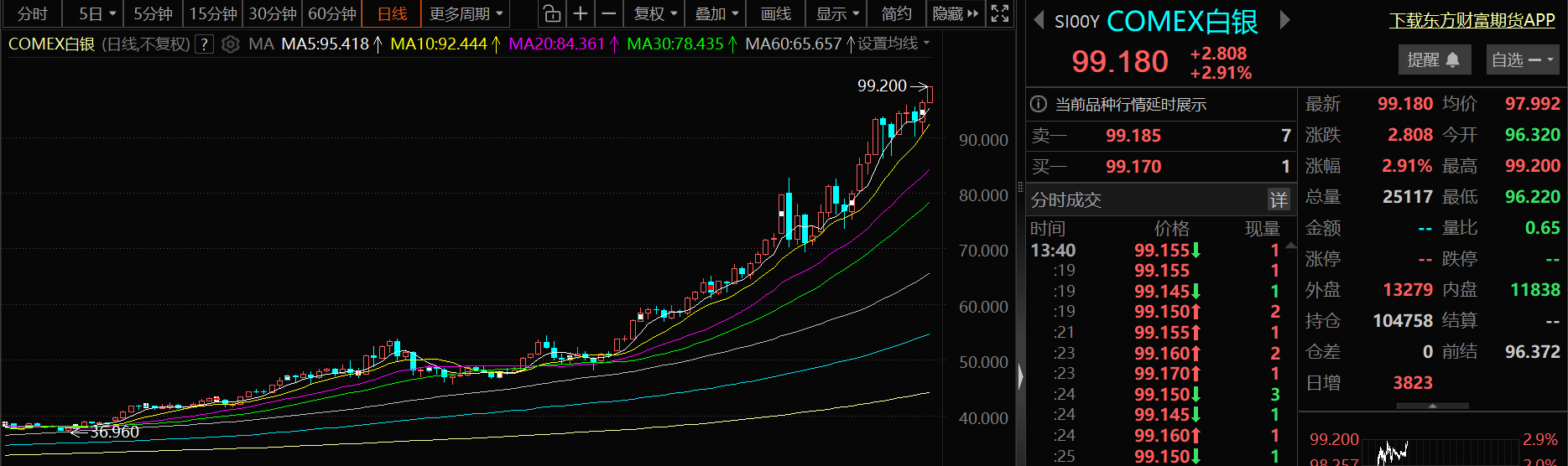The width and height of the screenshot is (1568, 466).
Task: Open the 设置均线 dropdown
Action: tap(893, 44)
